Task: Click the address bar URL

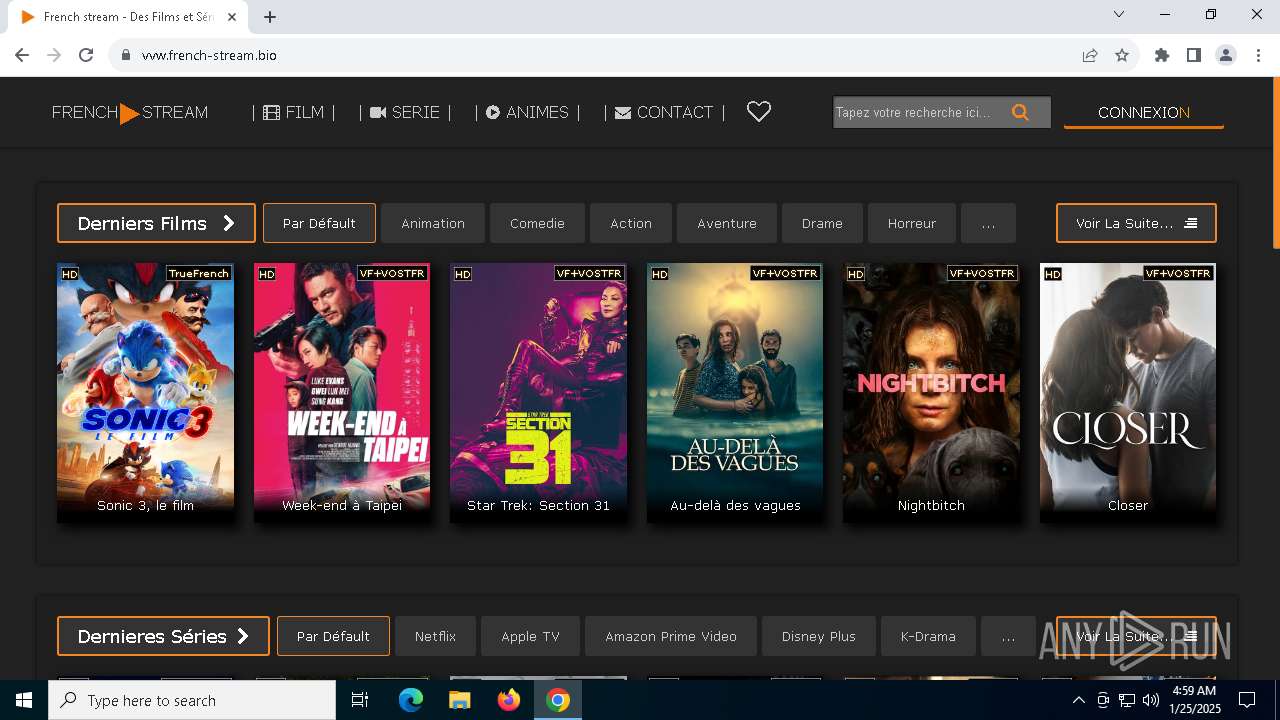Action: pos(209,55)
